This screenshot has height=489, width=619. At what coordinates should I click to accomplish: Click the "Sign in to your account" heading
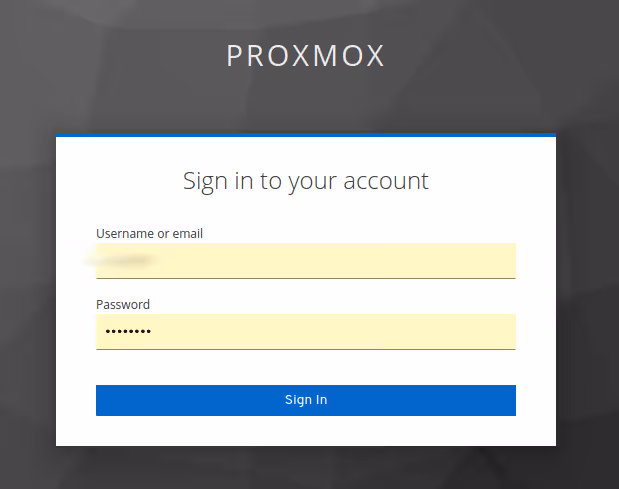click(x=305, y=181)
